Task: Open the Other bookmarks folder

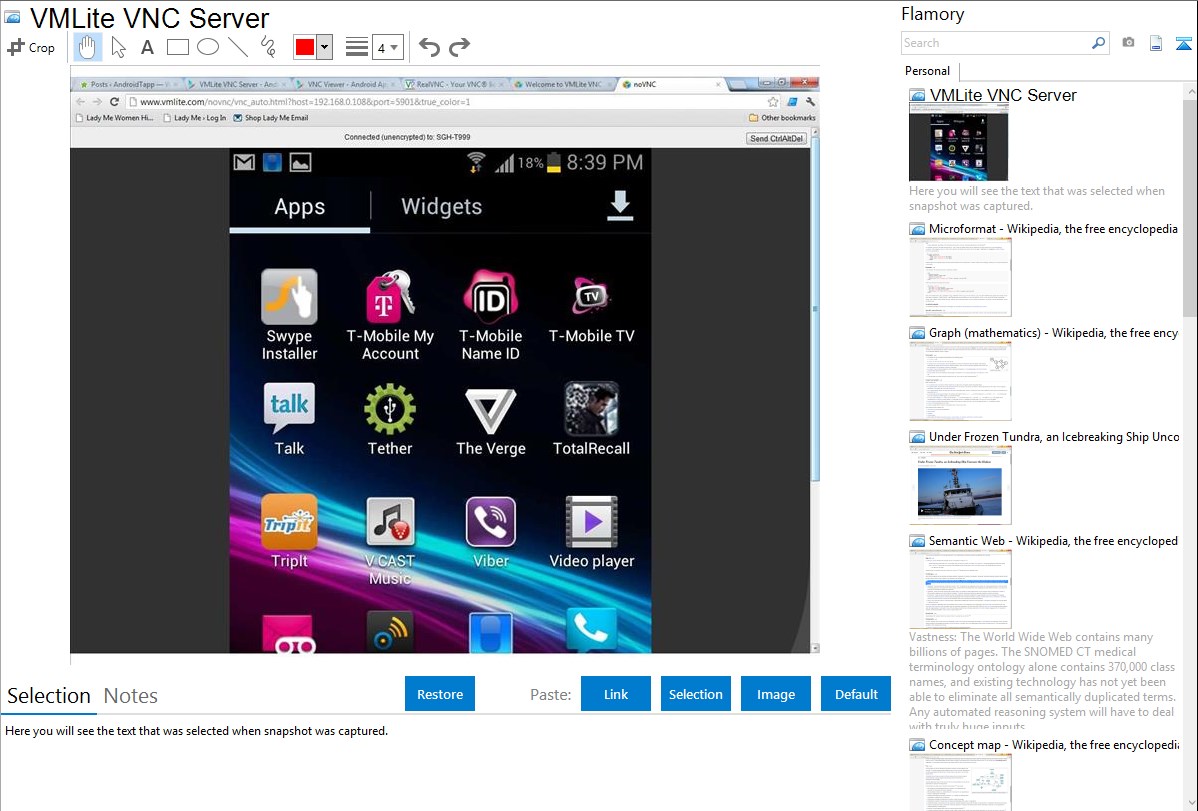Action: (782, 118)
